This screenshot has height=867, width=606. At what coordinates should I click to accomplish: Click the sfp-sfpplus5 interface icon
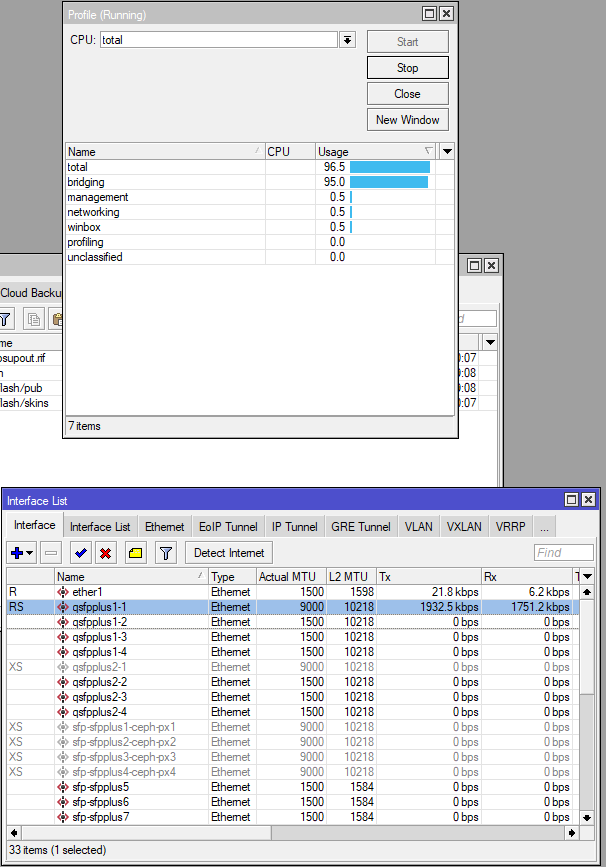pyautogui.click(x=63, y=787)
